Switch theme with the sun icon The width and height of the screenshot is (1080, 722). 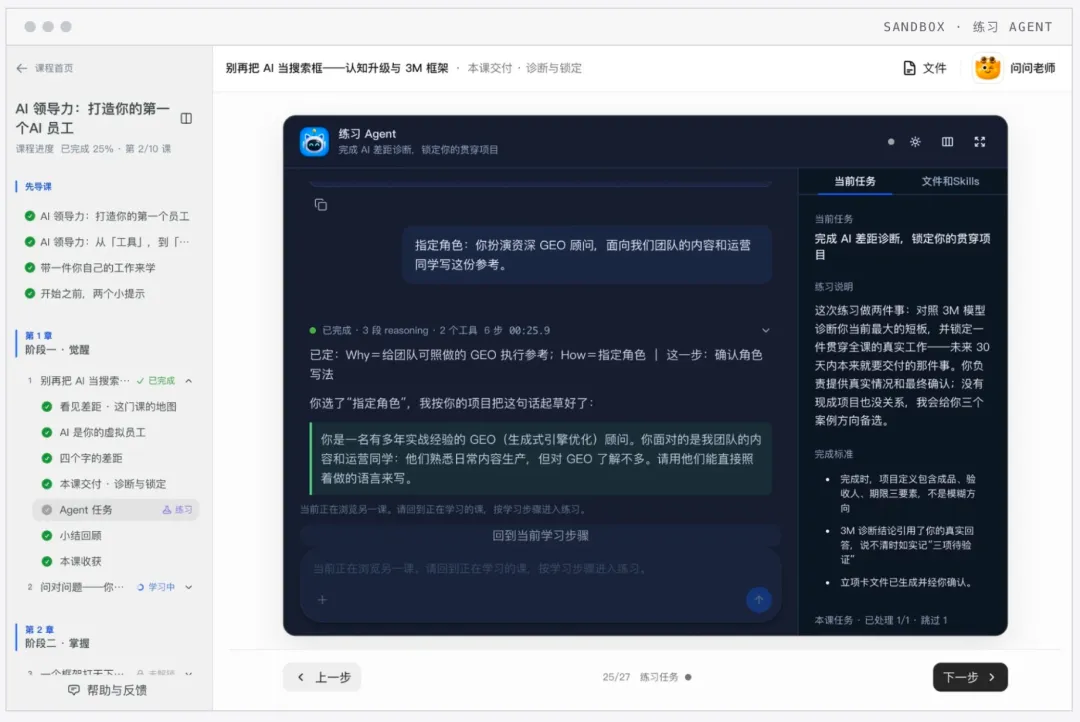[x=915, y=142]
